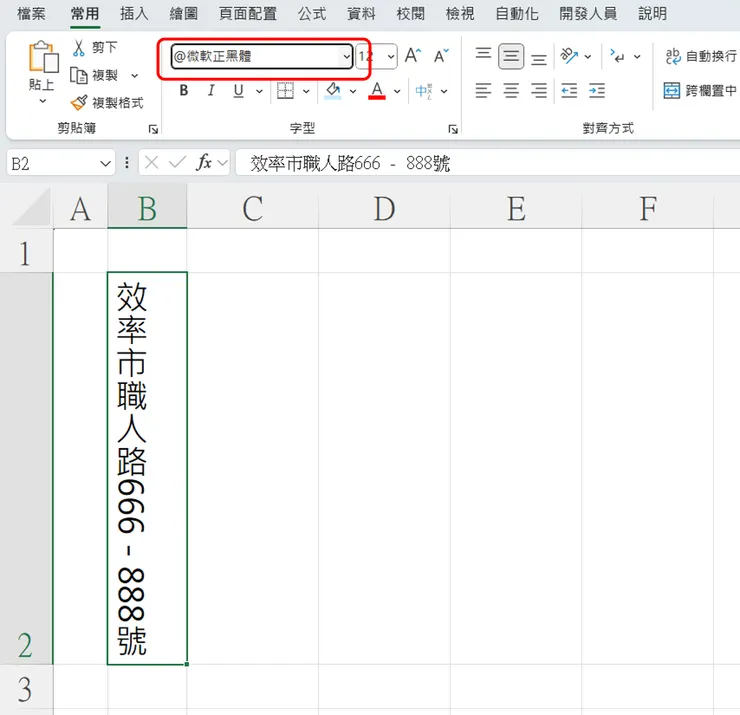Switch to the 頁面配置 tab
The height and width of the screenshot is (715, 740).
pyautogui.click(x=248, y=14)
